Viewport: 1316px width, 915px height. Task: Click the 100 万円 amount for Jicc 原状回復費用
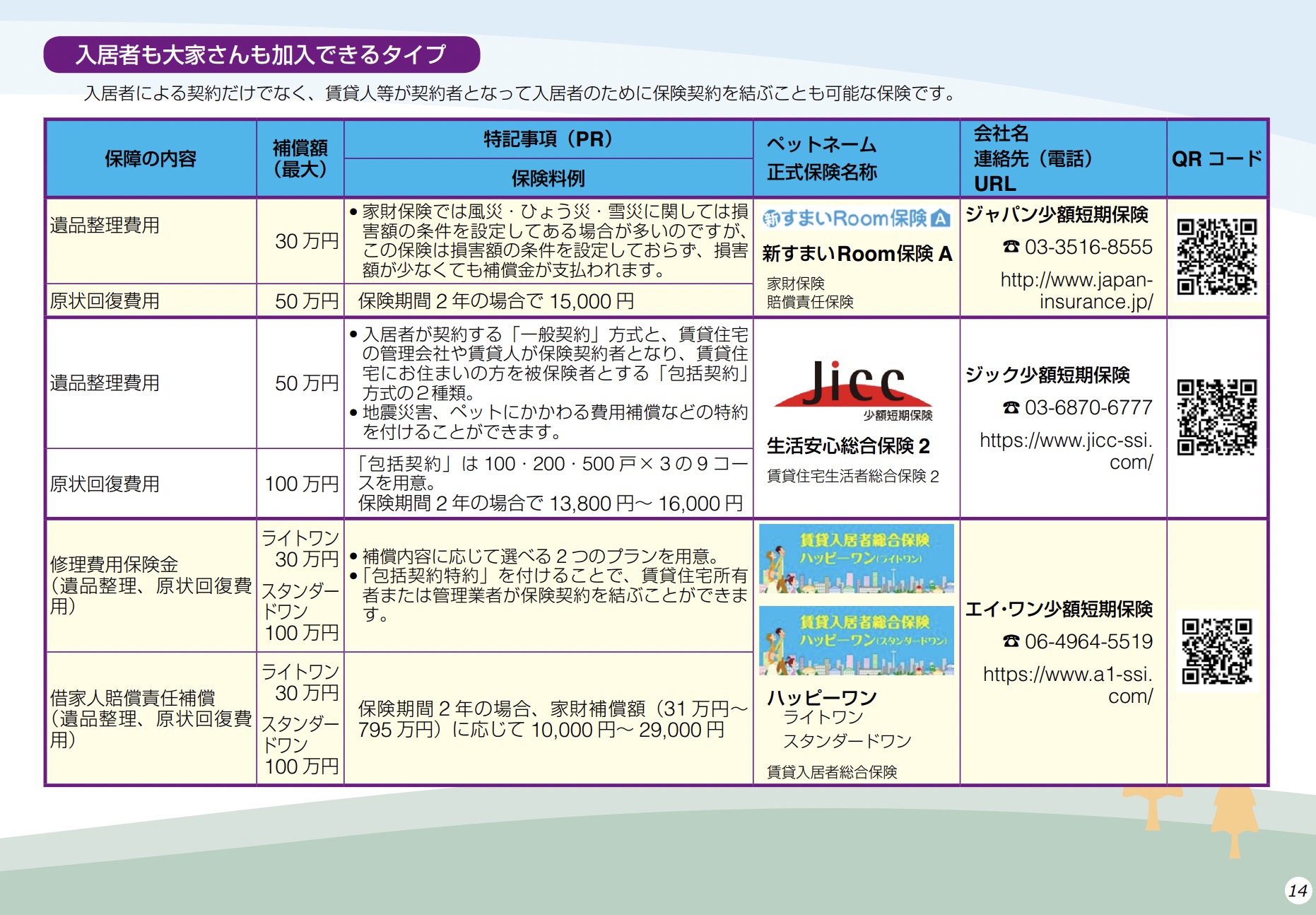click(x=302, y=484)
